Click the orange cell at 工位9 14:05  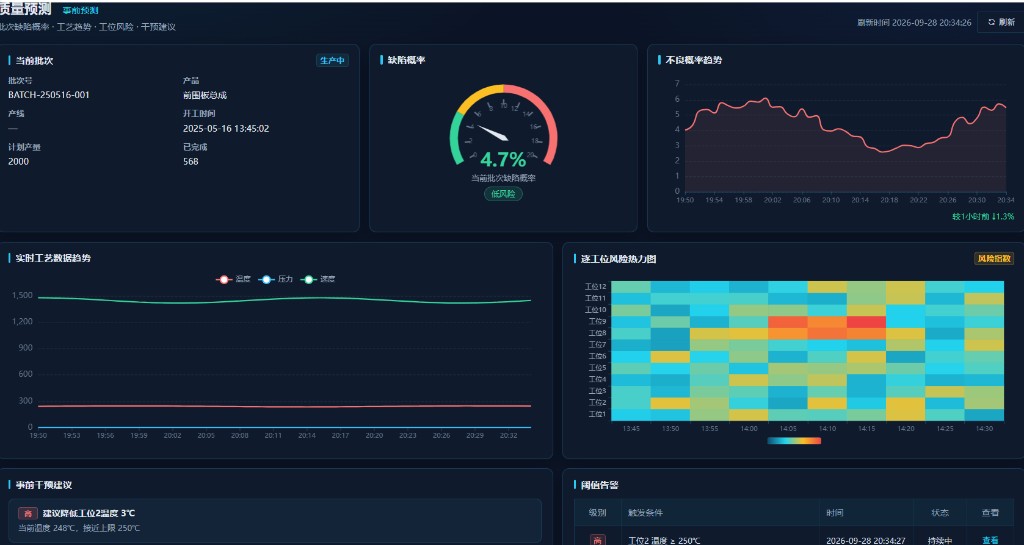(x=788, y=322)
